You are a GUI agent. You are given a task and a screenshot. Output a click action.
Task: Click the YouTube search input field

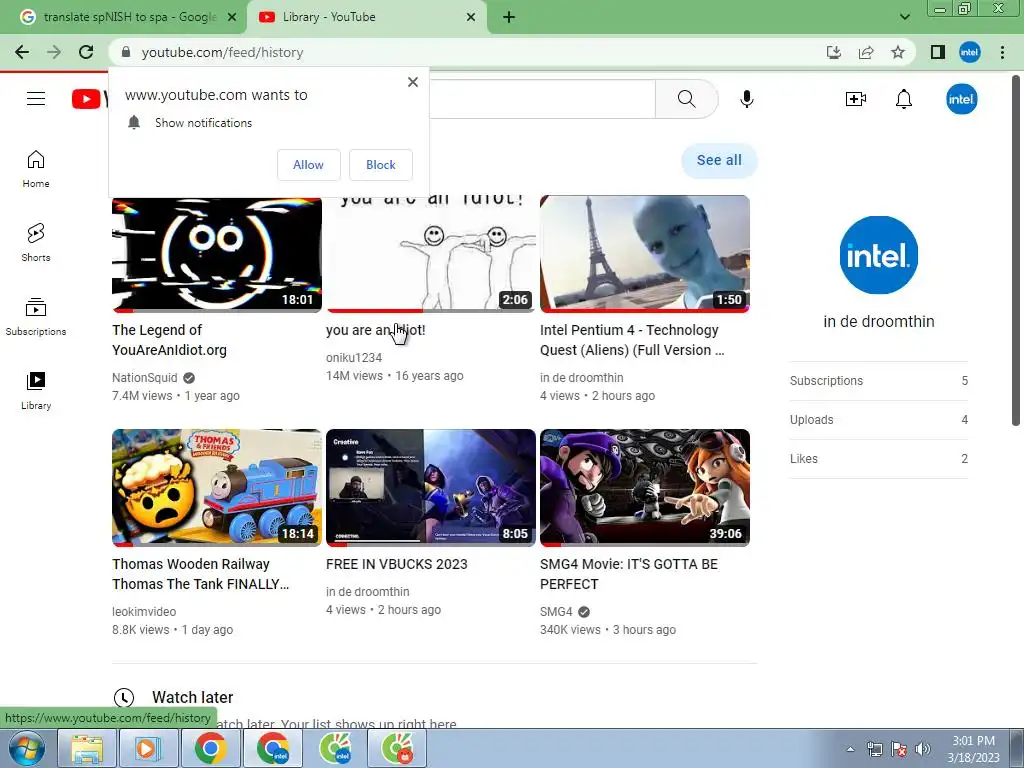(542, 99)
